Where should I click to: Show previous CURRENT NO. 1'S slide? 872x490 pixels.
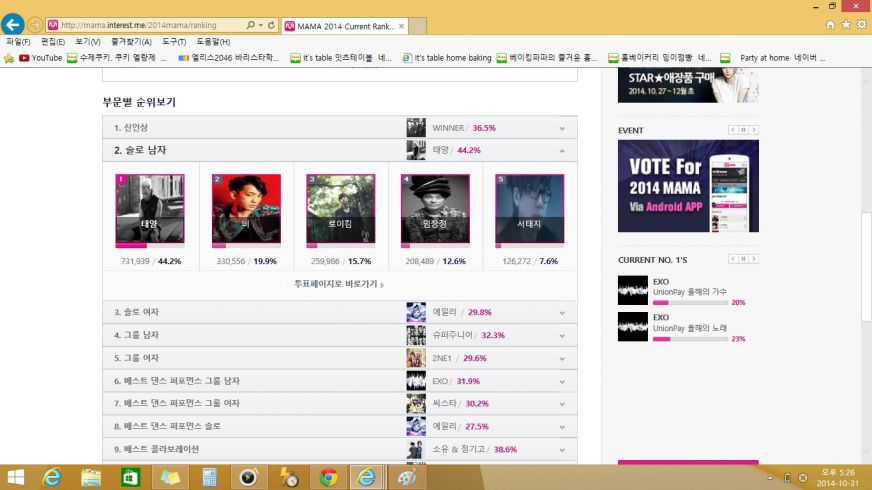733,259
